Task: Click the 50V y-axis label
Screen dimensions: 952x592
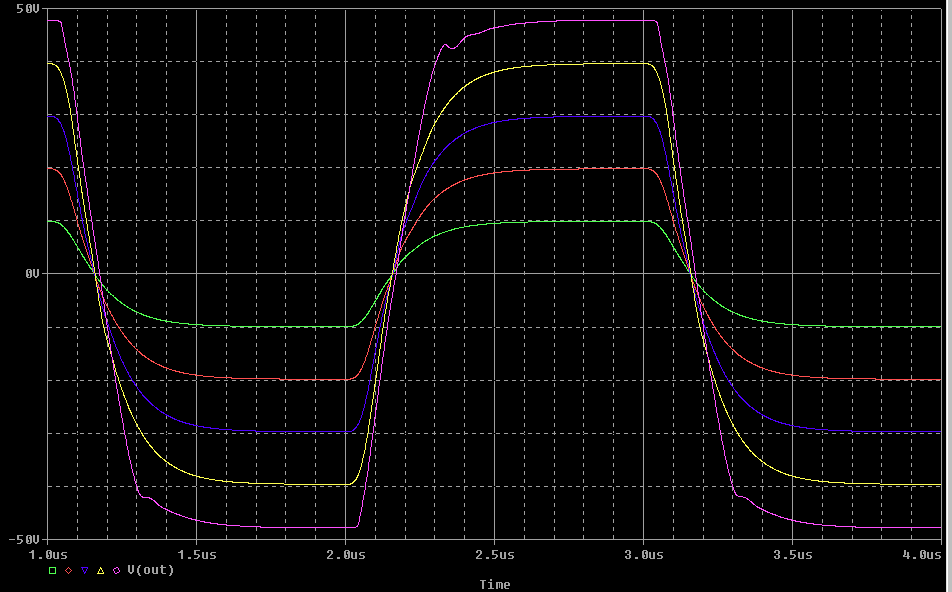Action: [26, 9]
